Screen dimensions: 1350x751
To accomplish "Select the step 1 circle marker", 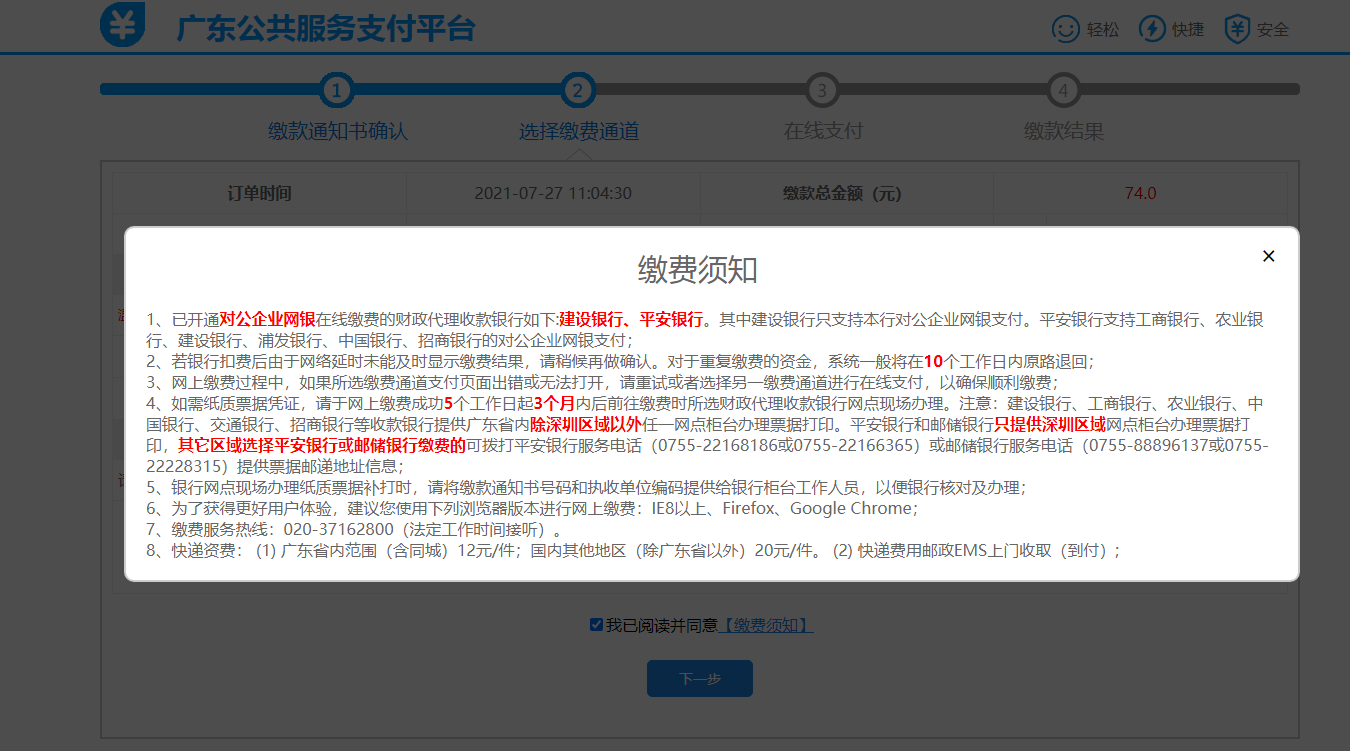I will [337, 90].
